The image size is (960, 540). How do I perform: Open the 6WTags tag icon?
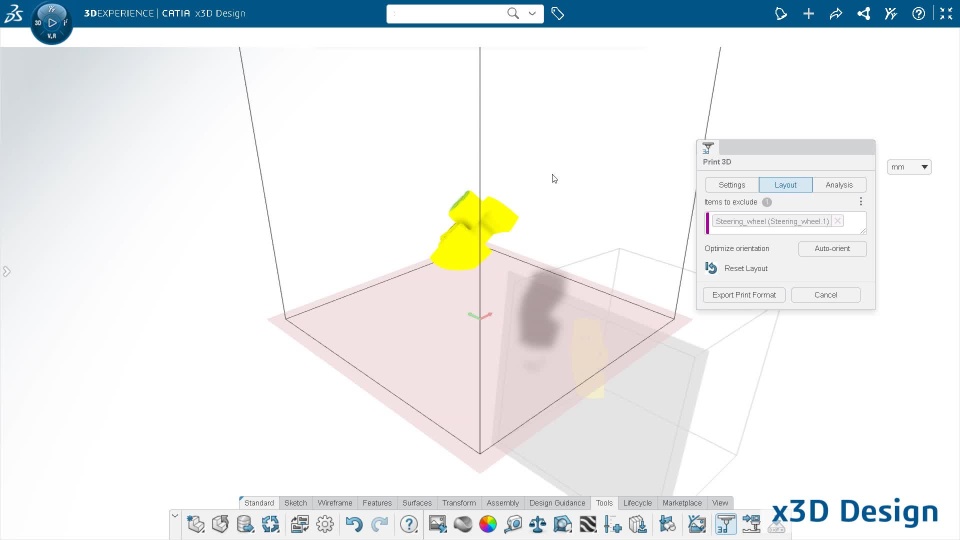[557, 13]
